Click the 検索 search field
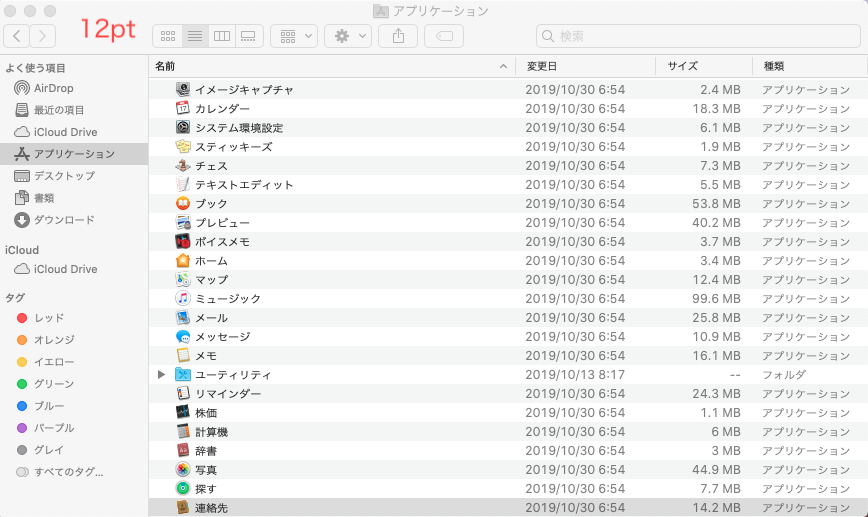Screen dimensions: 868x517 pos(695,36)
